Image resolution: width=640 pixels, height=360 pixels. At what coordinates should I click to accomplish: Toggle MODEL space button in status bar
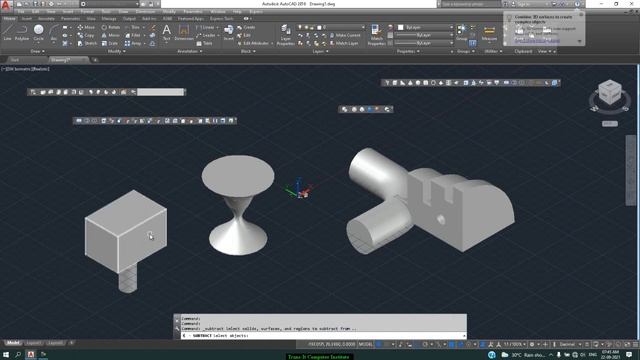(x=365, y=344)
